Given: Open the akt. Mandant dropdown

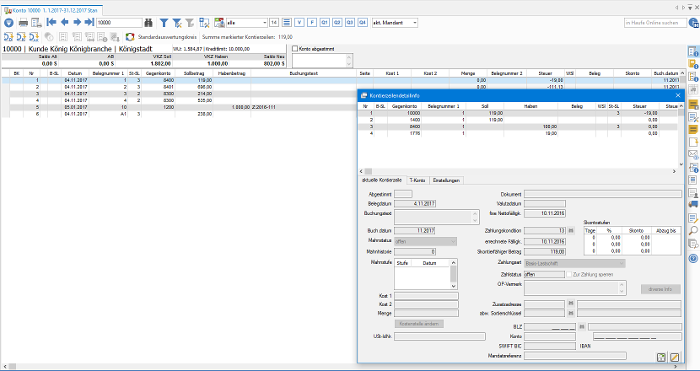Looking at the screenshot, I should pos(415,22).
